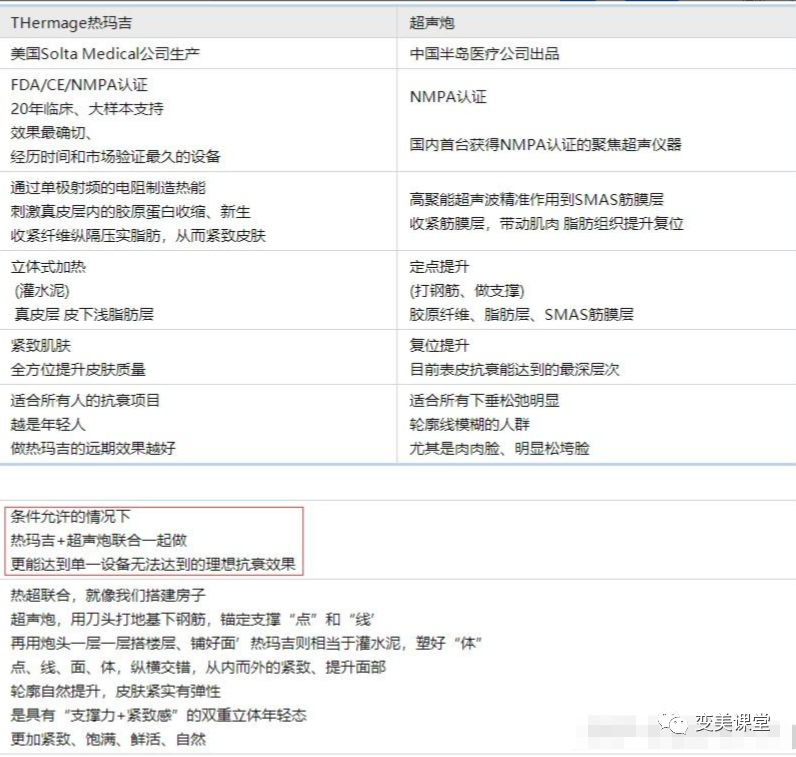Select '美国Solta Medical公司生产' cell

click(198, 54)
